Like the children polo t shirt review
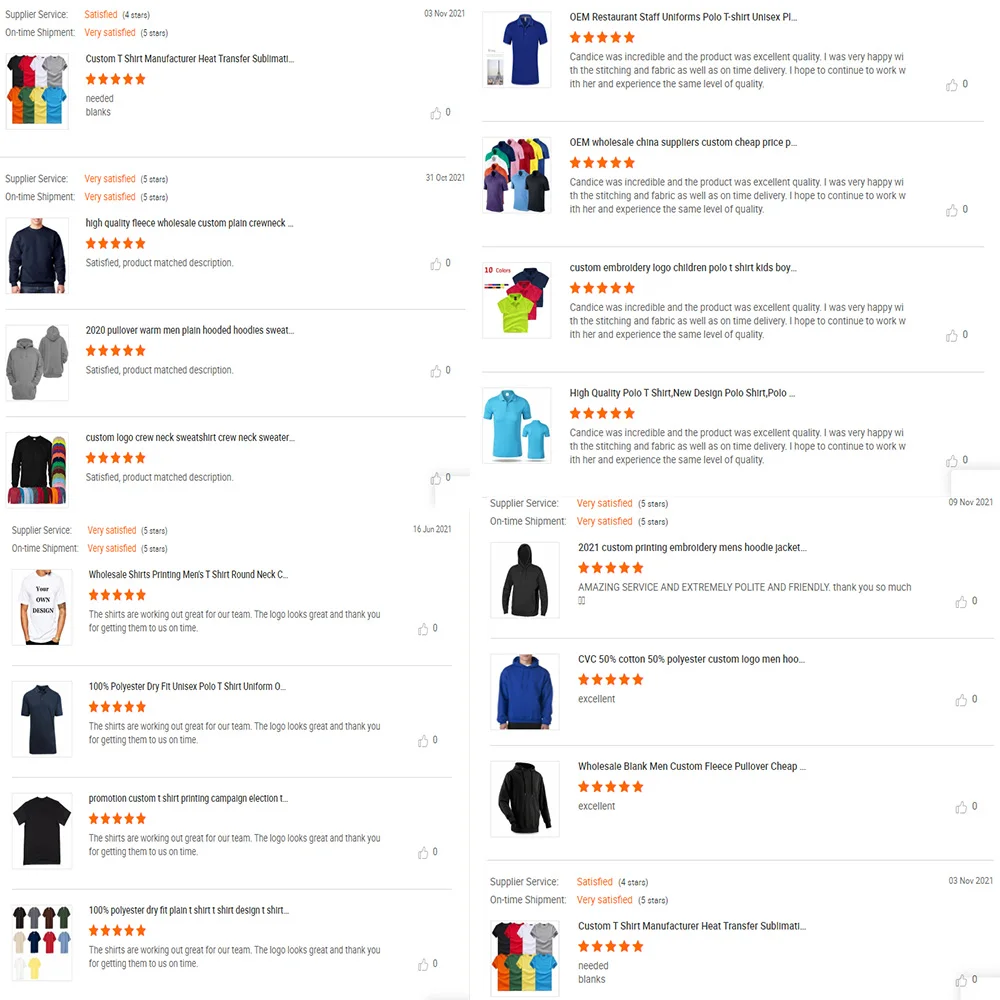Image resolution: width=1000 pixels, height=1000 pixels. (x=952, y=336)
